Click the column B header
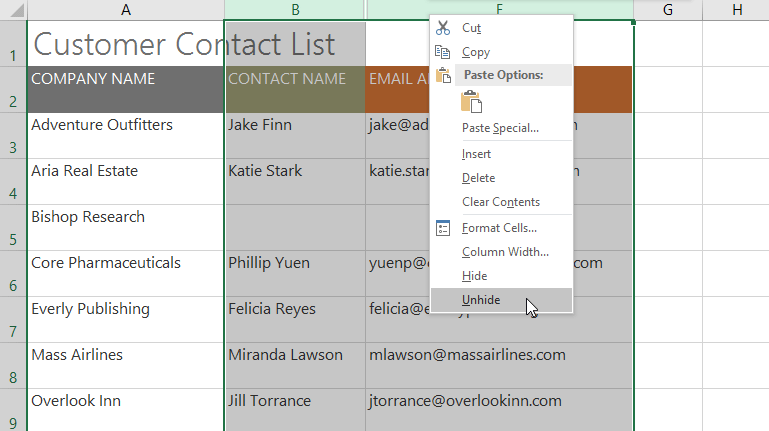769x431 pixels. pos(295,9)
